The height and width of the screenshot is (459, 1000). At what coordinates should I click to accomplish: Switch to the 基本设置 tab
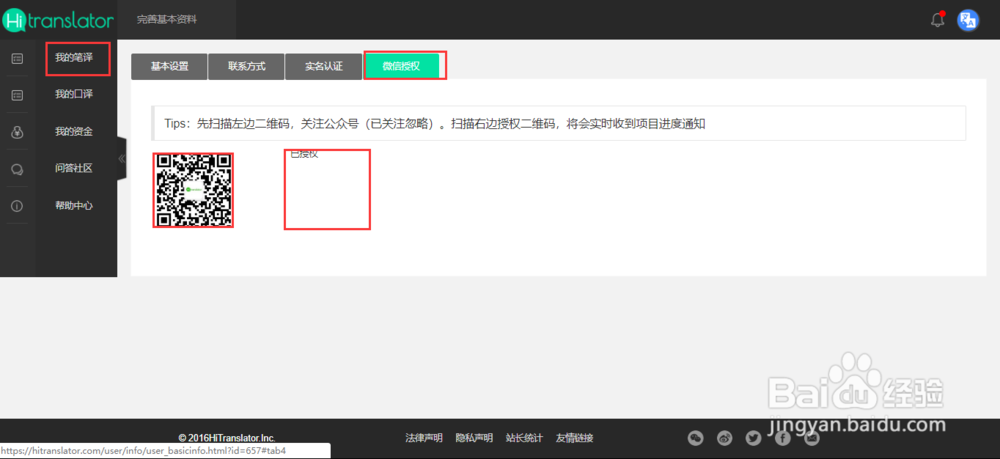[x=169, y=66]
